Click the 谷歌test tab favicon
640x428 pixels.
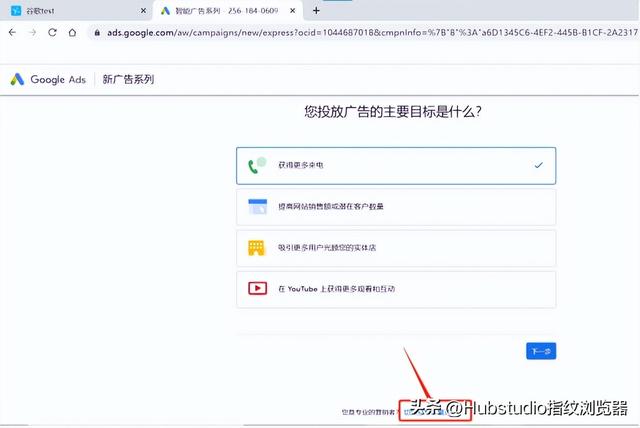(x=16, y=11)
